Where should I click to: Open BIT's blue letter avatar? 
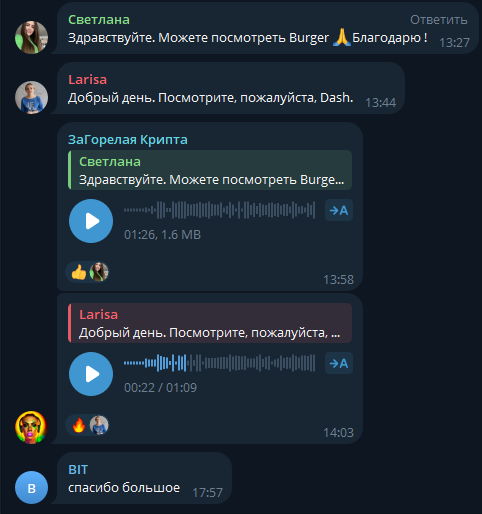pos(31,487)
